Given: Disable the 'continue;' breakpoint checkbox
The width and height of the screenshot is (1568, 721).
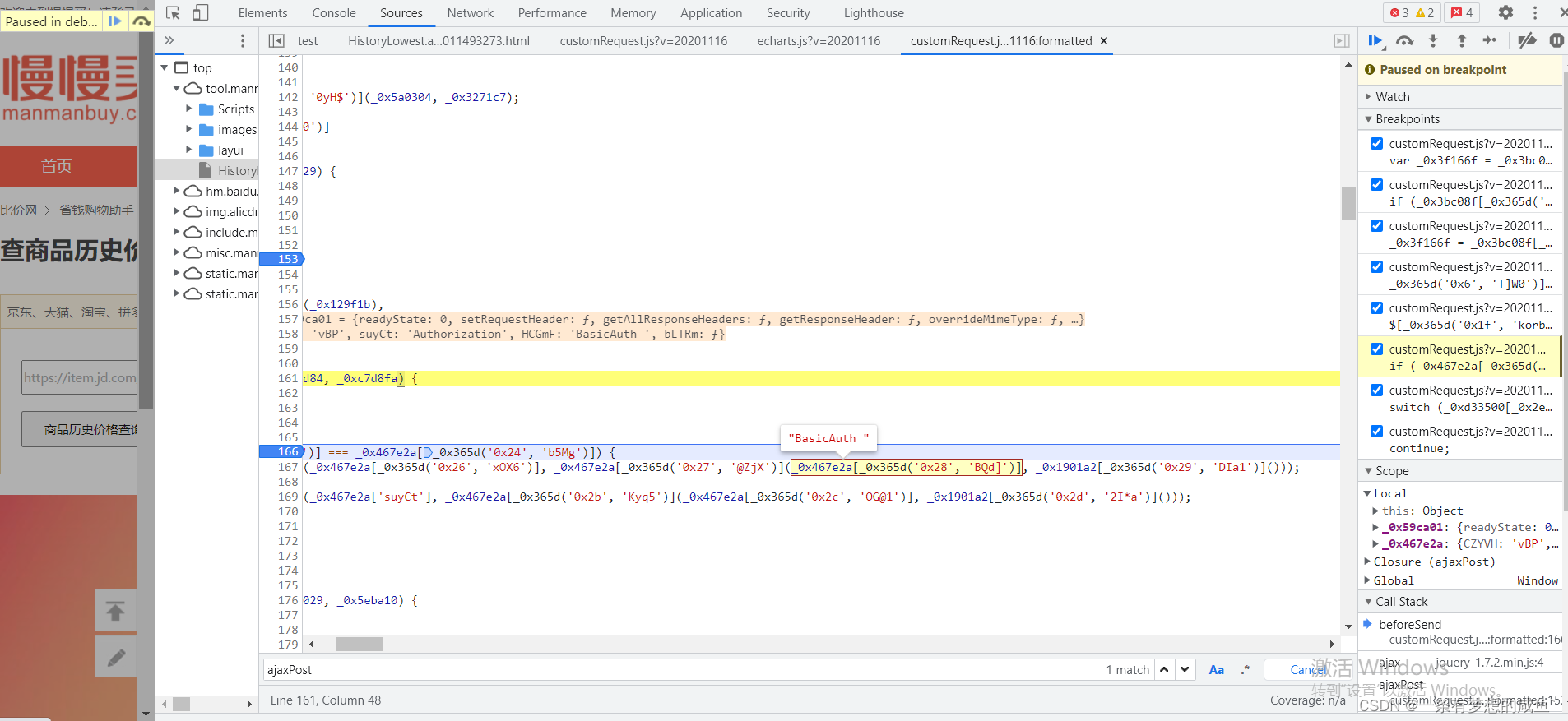Looking at the screenshot, I should [1376, 431].
